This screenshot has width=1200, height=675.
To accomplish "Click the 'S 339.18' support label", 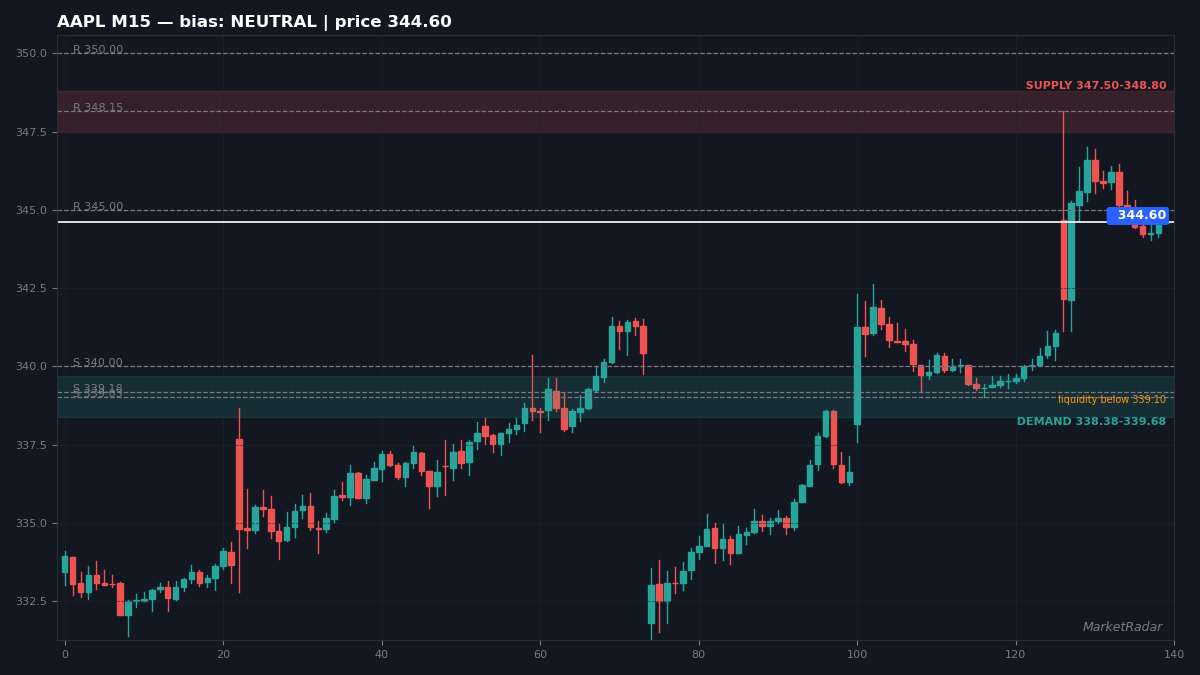I will click(98, 389).
